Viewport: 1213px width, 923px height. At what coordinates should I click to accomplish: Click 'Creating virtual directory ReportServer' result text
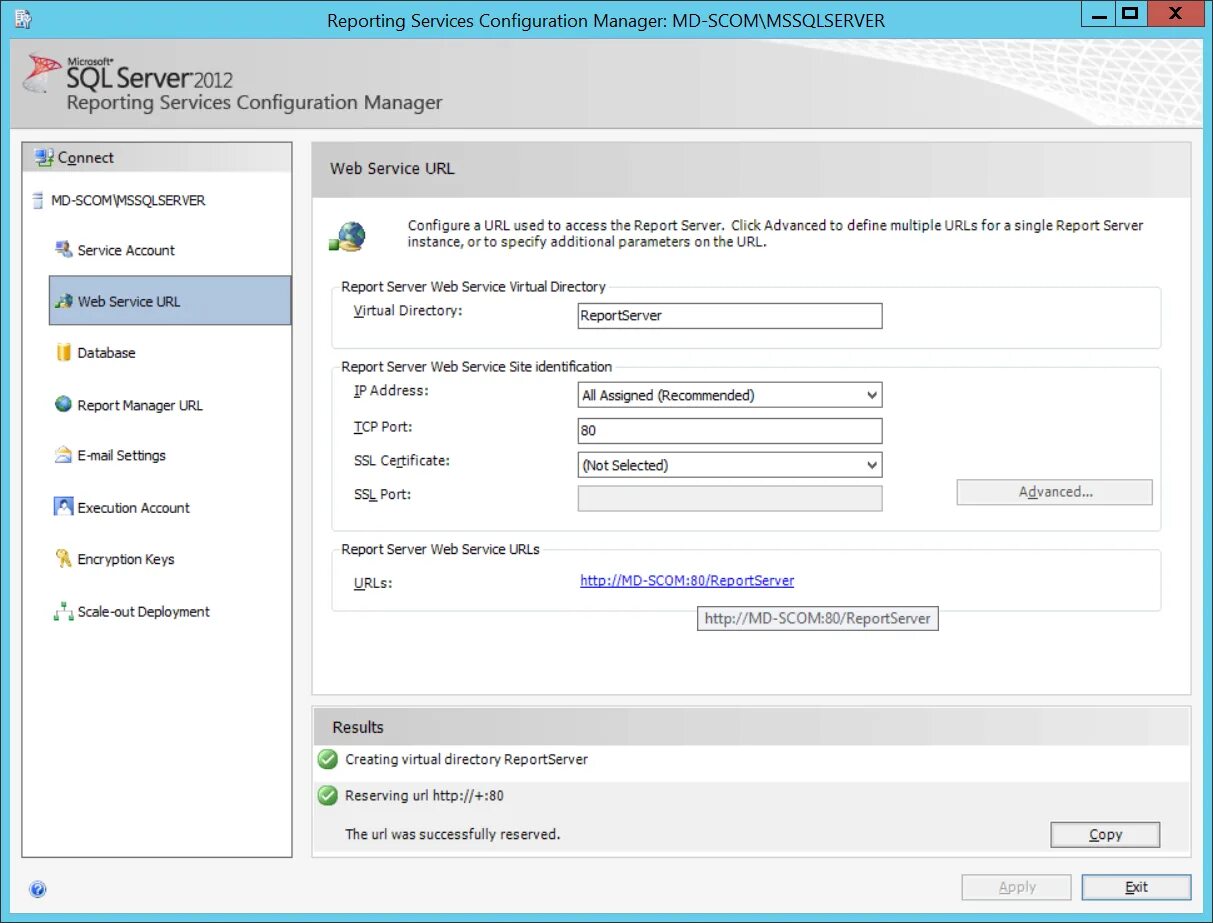click(x=466, y=759)
